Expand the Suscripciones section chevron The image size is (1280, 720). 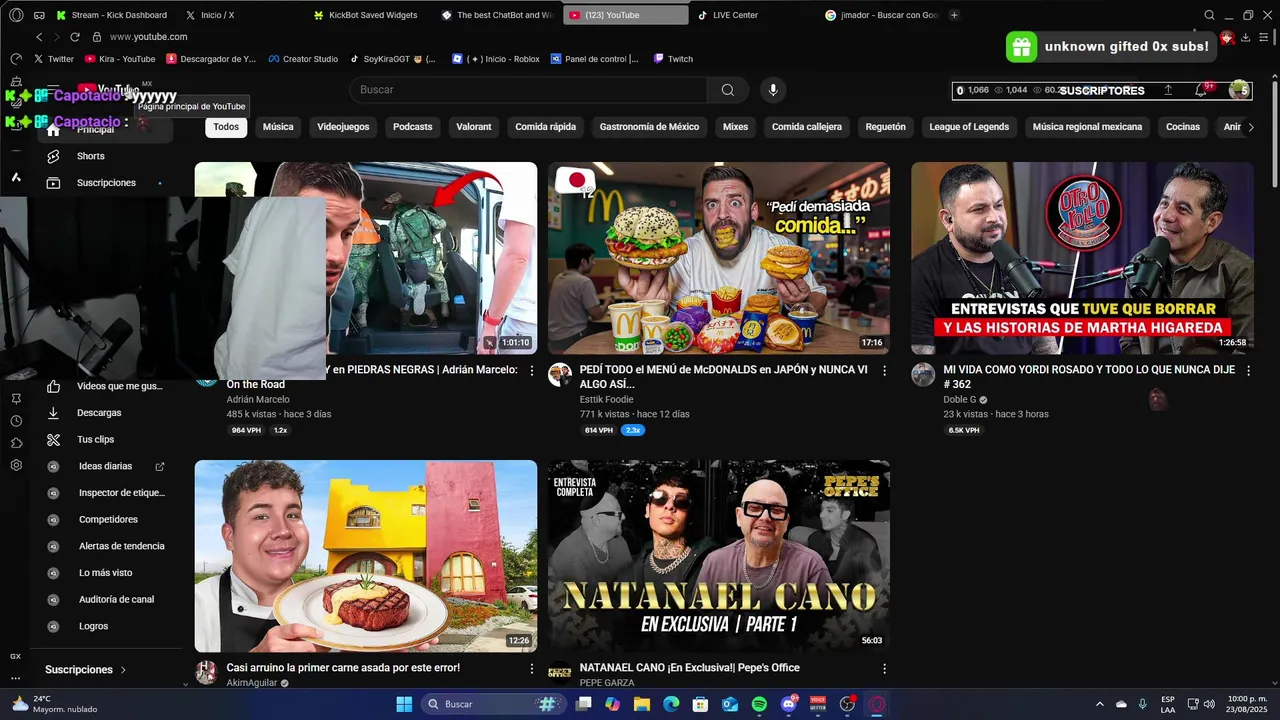(x=123, y=670)
